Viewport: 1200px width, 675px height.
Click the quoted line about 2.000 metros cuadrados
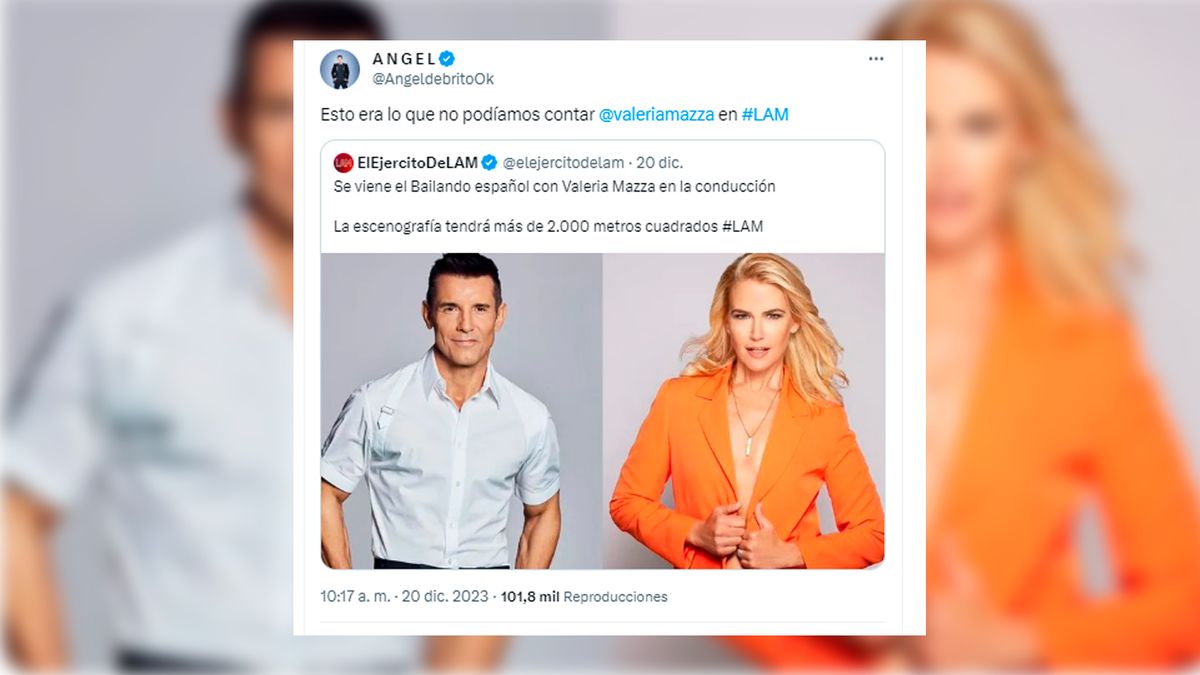pyautogui.click(x=548, y=227)
